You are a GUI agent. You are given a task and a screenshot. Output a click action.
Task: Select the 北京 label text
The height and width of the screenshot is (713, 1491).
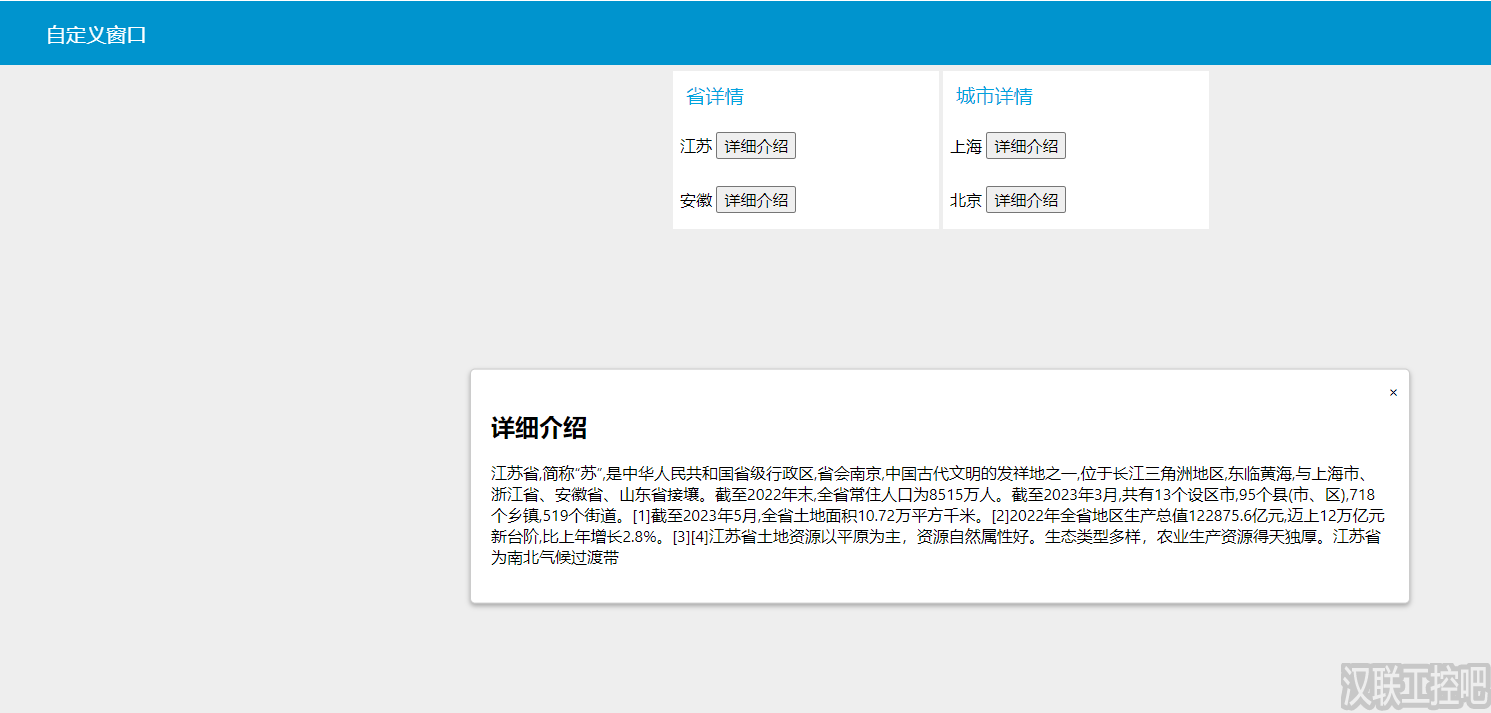tap(966, 199)
